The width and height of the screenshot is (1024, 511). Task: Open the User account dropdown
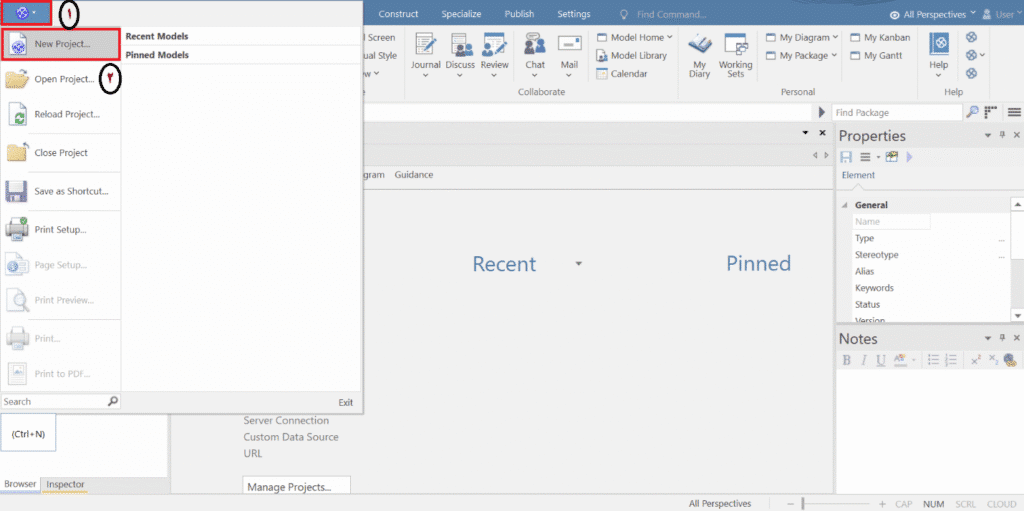pyautogui.click(x=1002, y=14)
